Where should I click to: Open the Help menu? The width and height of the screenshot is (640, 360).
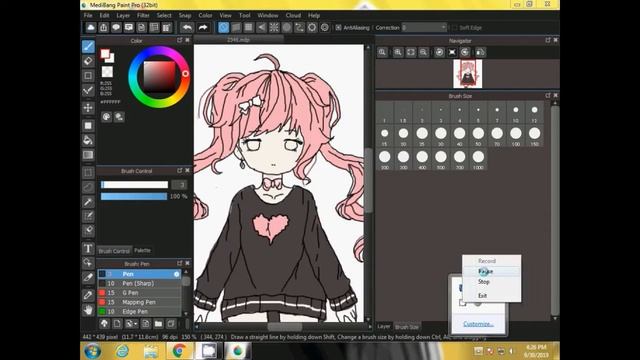click(x=314, y=16)
